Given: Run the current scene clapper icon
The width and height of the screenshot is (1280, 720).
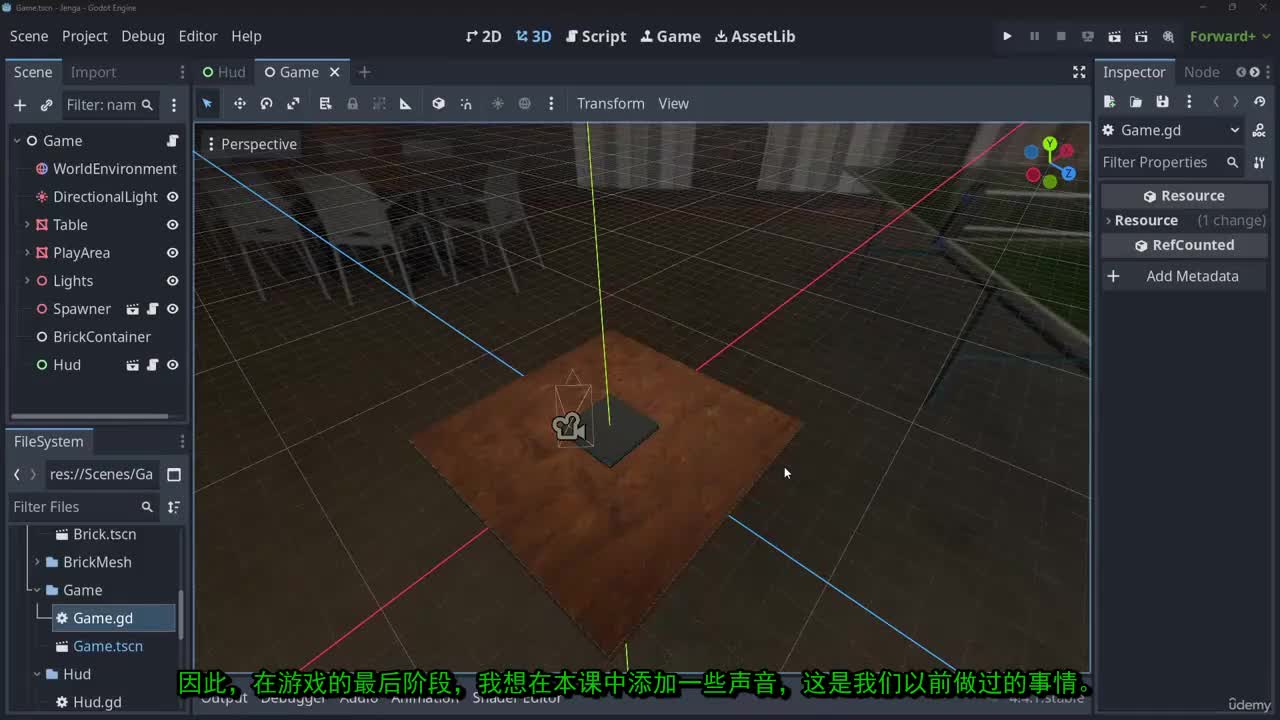Looking at the screenshot, I should (1114, 36).
